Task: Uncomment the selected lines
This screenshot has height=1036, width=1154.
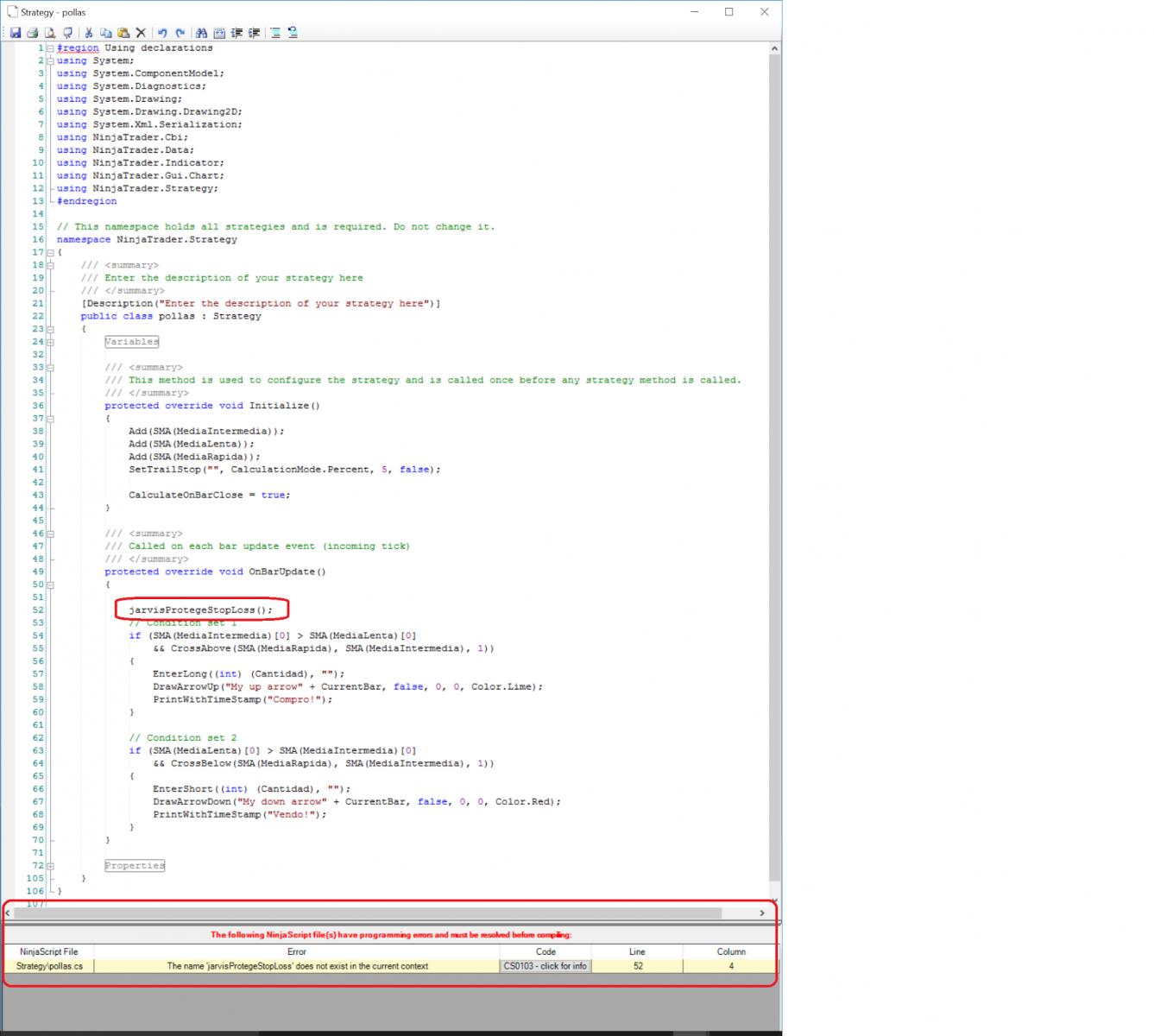Action: point(254,33)
